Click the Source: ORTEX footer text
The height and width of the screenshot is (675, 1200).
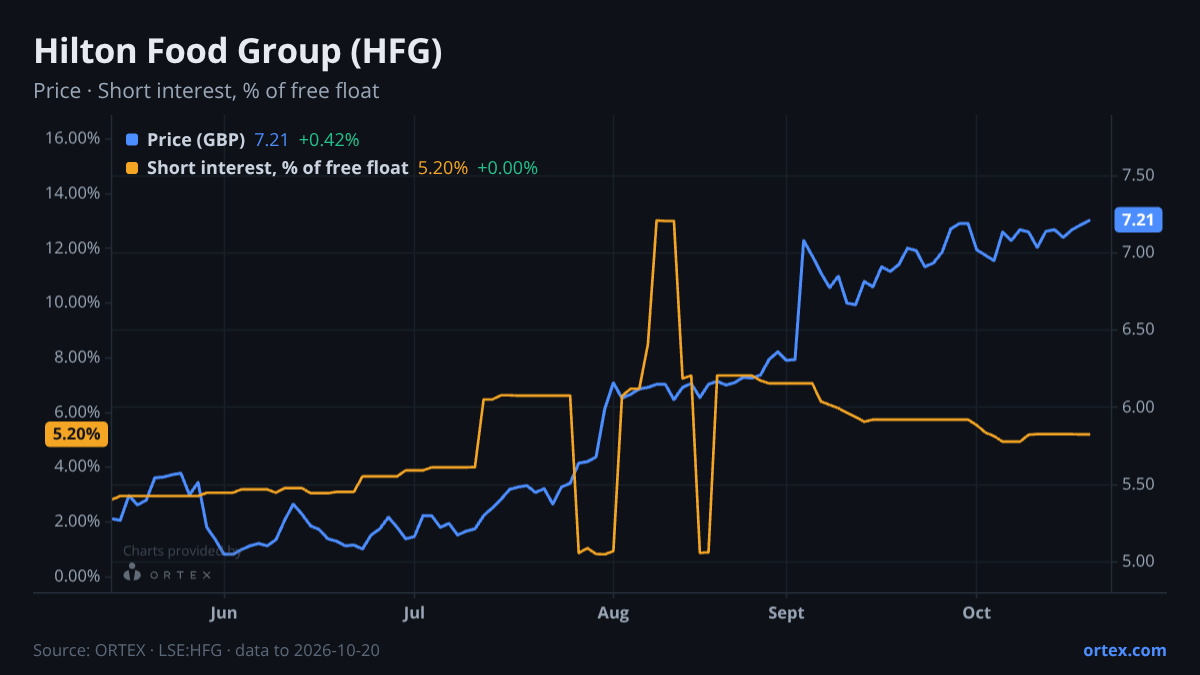point(206,650)
